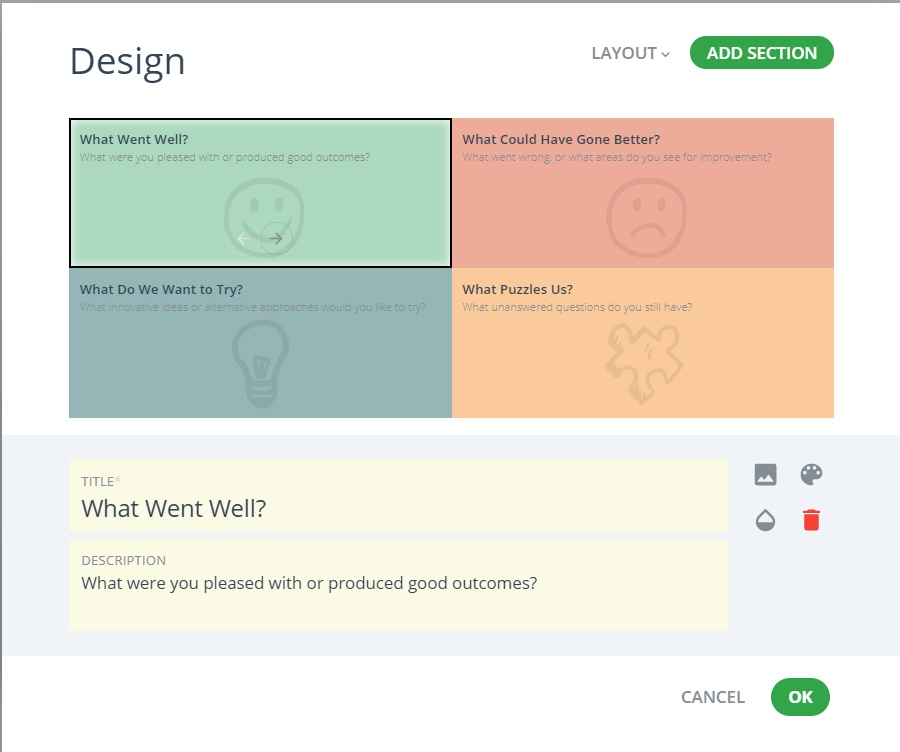Select the What Puzzles Us? section
Screen dimensions: 900x752
tap(643, 343)
